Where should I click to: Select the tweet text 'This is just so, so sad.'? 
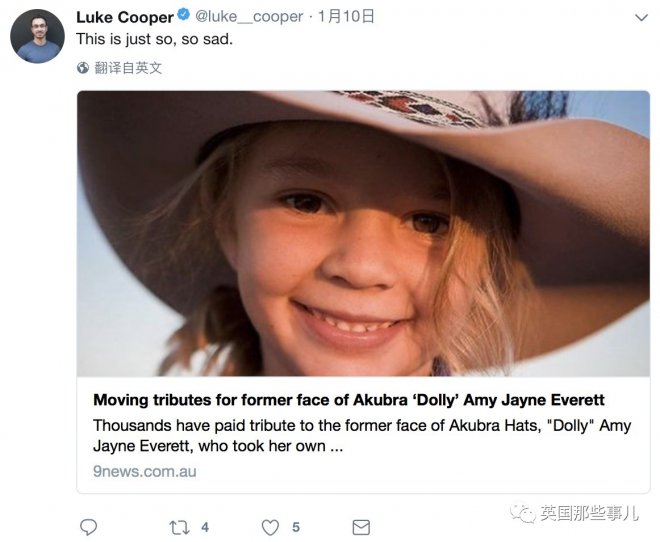(155, 38)
